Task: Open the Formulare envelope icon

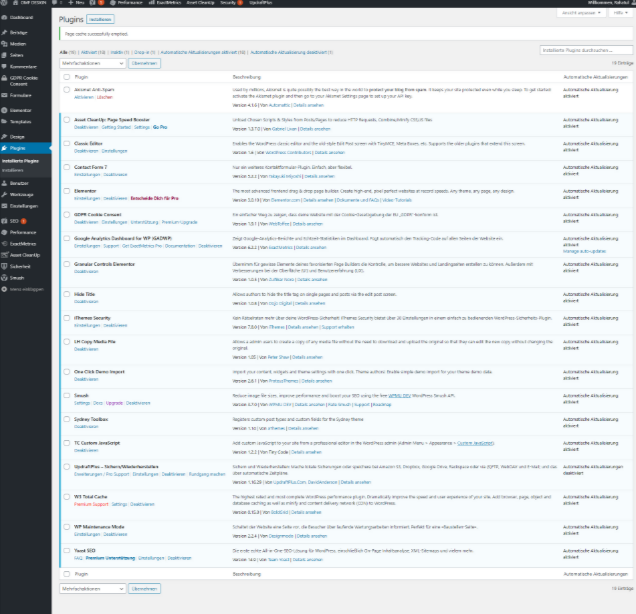Action: tap(4, 95)
